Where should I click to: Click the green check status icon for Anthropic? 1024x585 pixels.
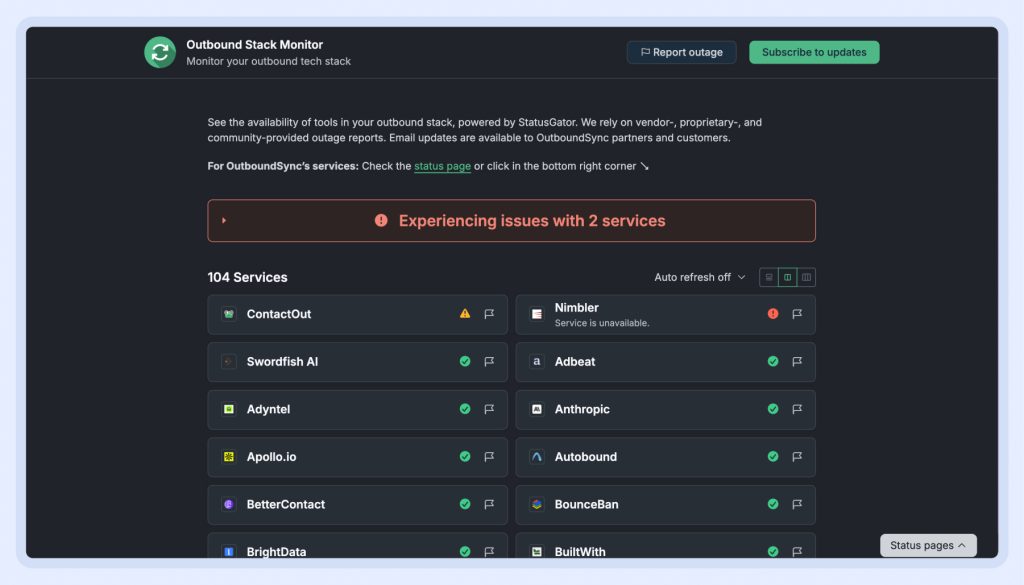click(773, 409)
